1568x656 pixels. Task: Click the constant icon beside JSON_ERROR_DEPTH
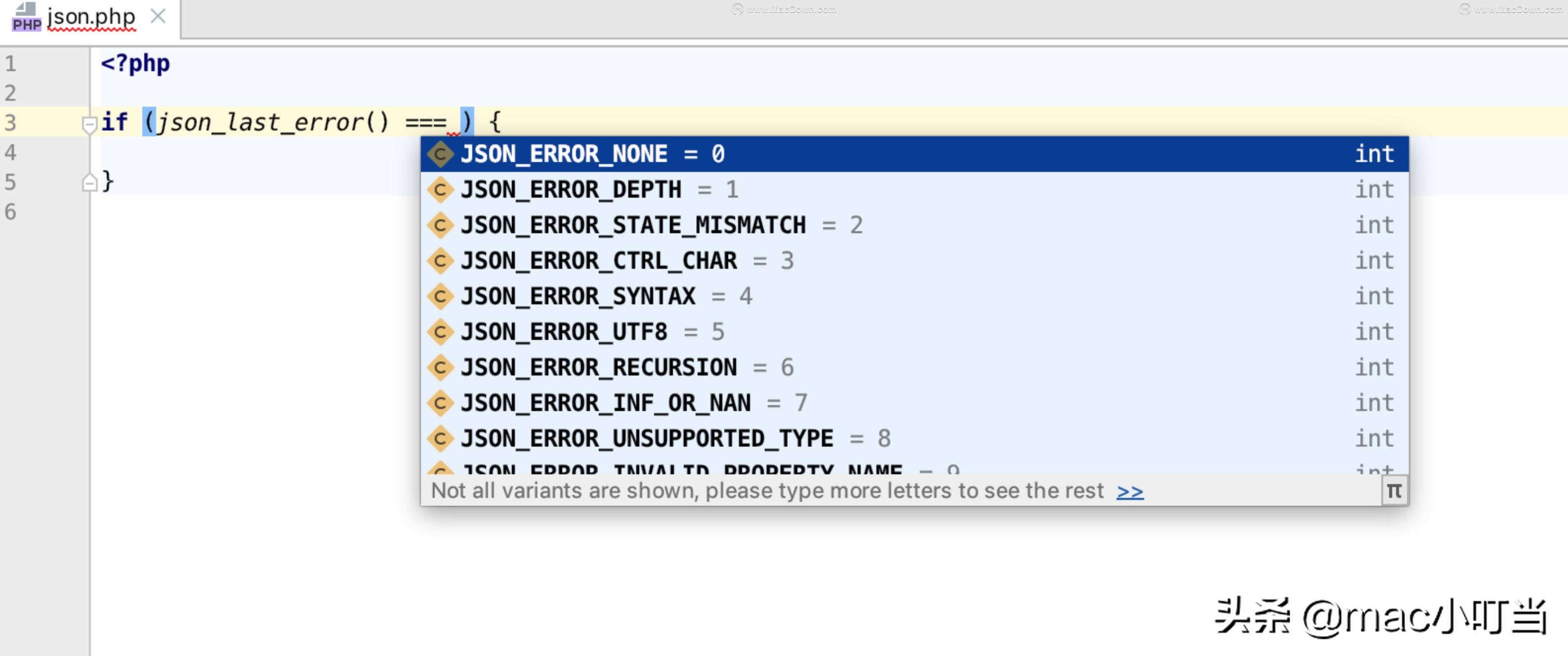tap(441, 189)
